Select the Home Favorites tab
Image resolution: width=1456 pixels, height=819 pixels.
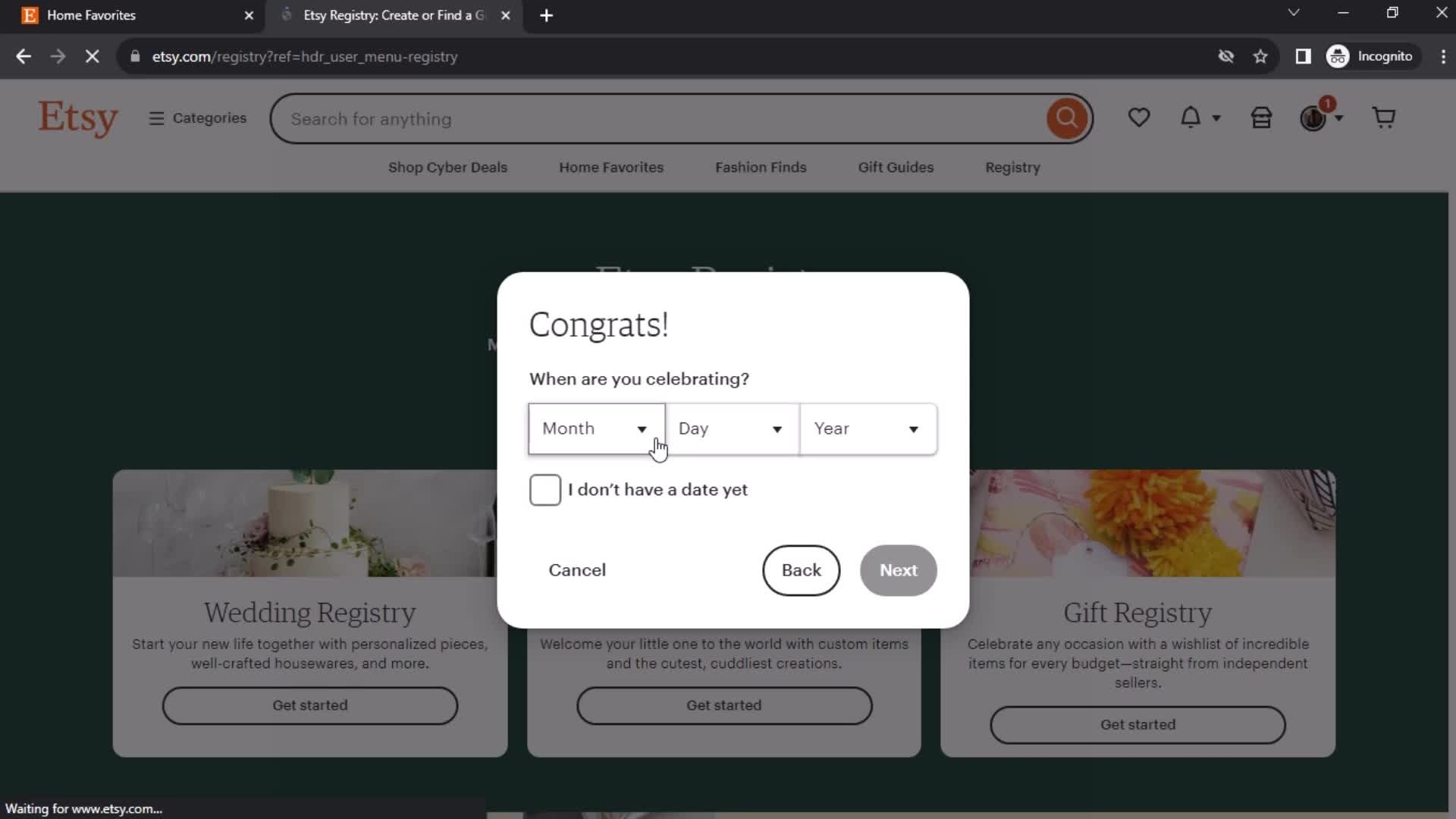point(130,15)
